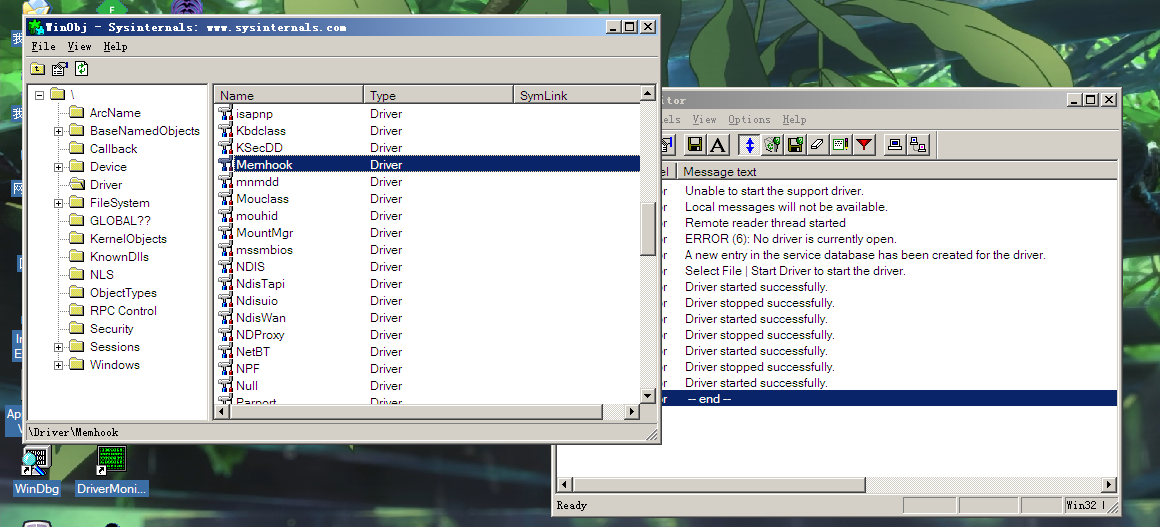Click recycle-bin with key toolbar icon
1160x527 pixels.
[772, 144]
